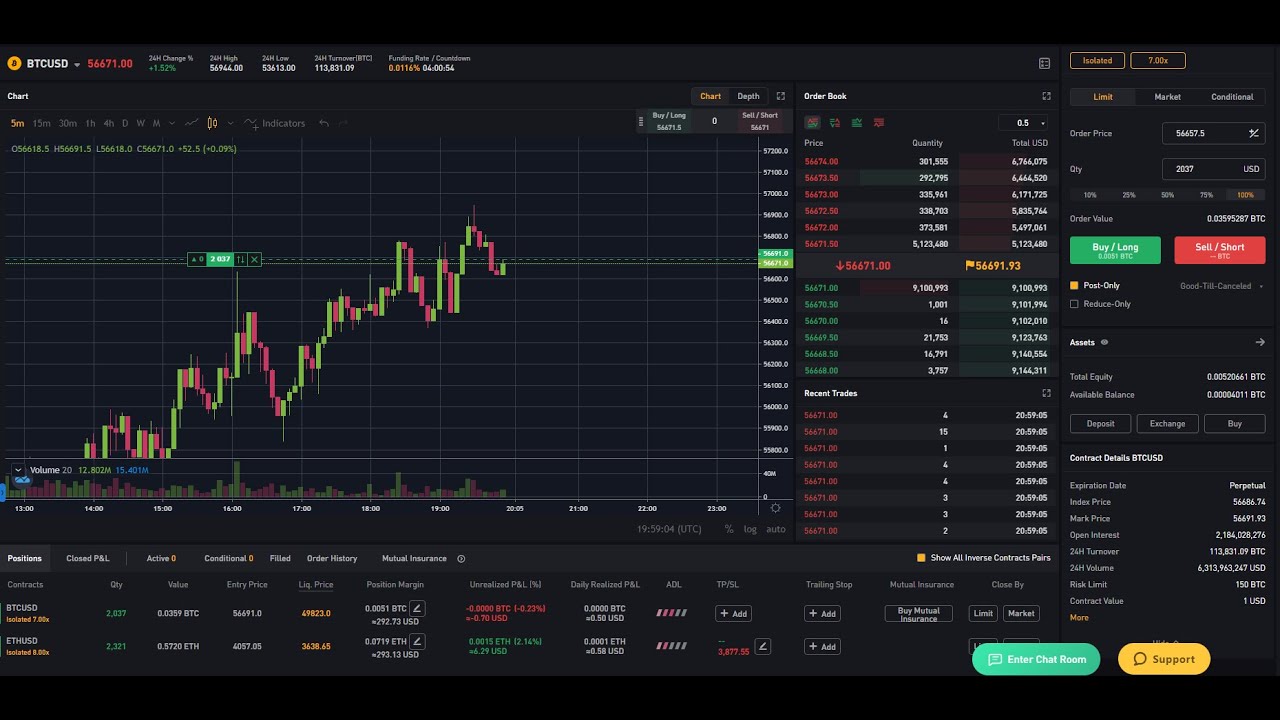Click the line chart style icon

[191, 123]
